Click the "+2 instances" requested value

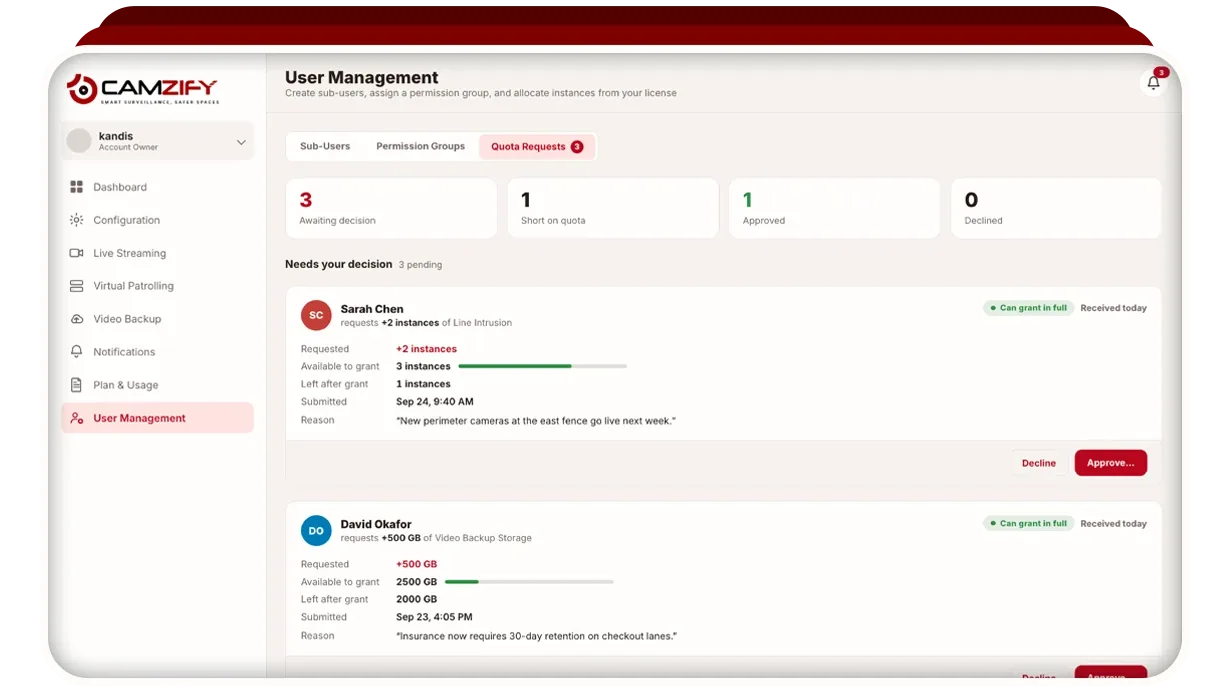(426, 349)
